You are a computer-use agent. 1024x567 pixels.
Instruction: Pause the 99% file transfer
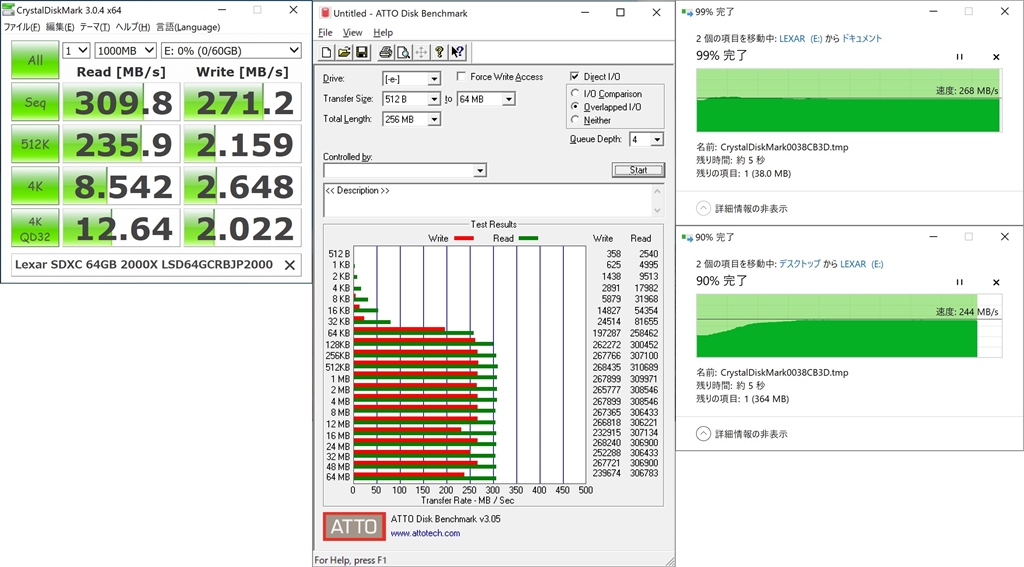959,57
